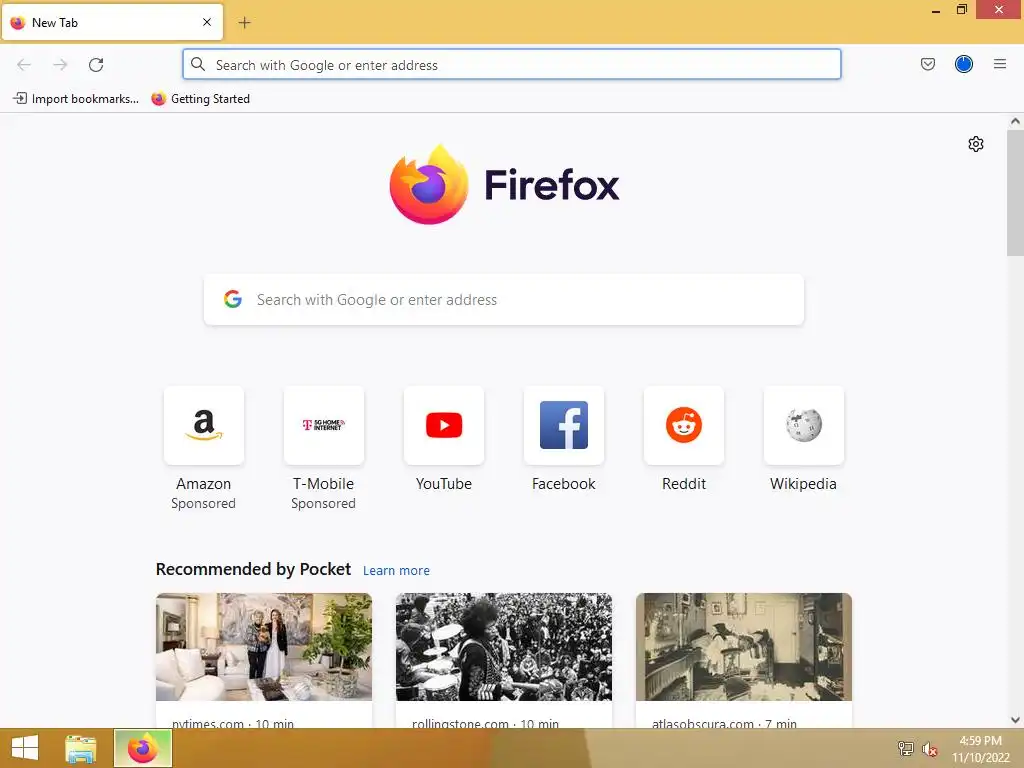The width and height of the screenshot is (1024, 768).
Task: Open new tab plus button
Action: [x=244, y=23]
